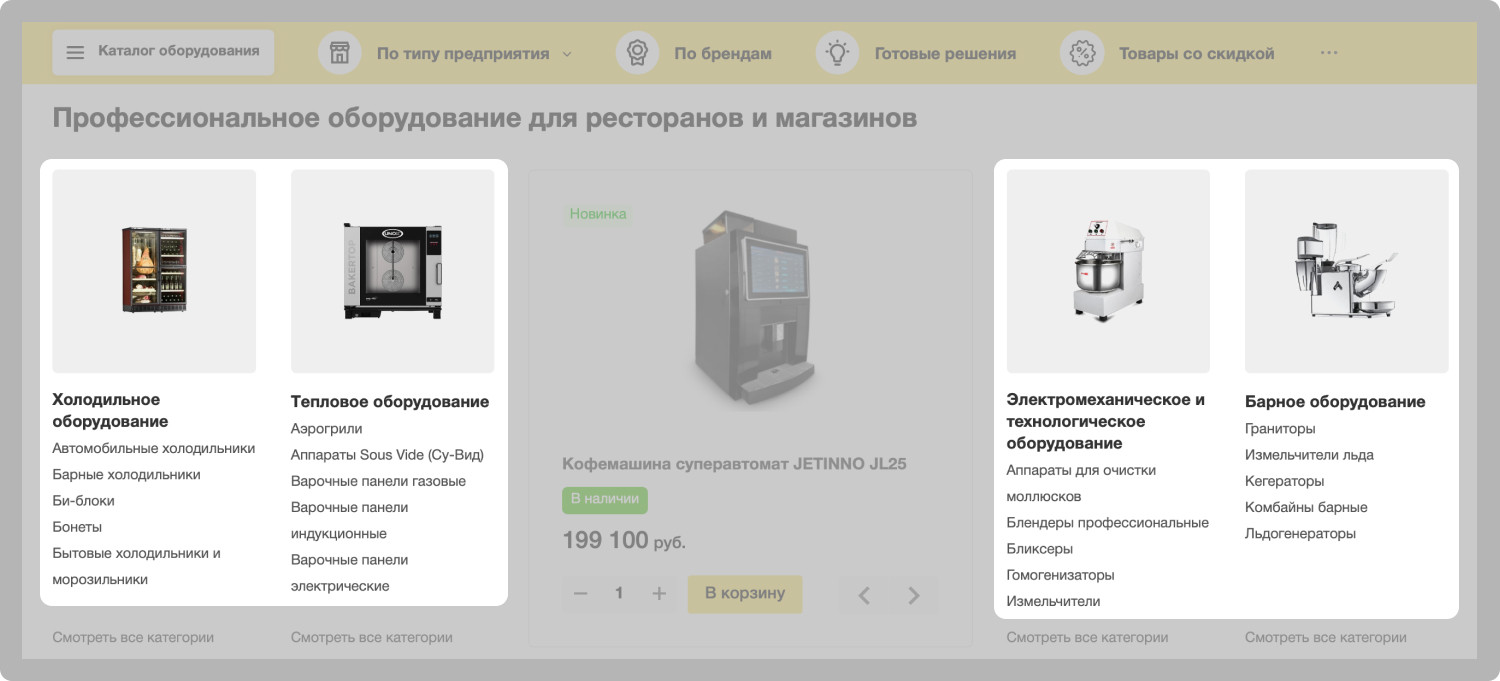The height and width of the screenshot is (681, 1500).
Task: Select Барные холодильники subcategory
Action: tap(127, 475)
